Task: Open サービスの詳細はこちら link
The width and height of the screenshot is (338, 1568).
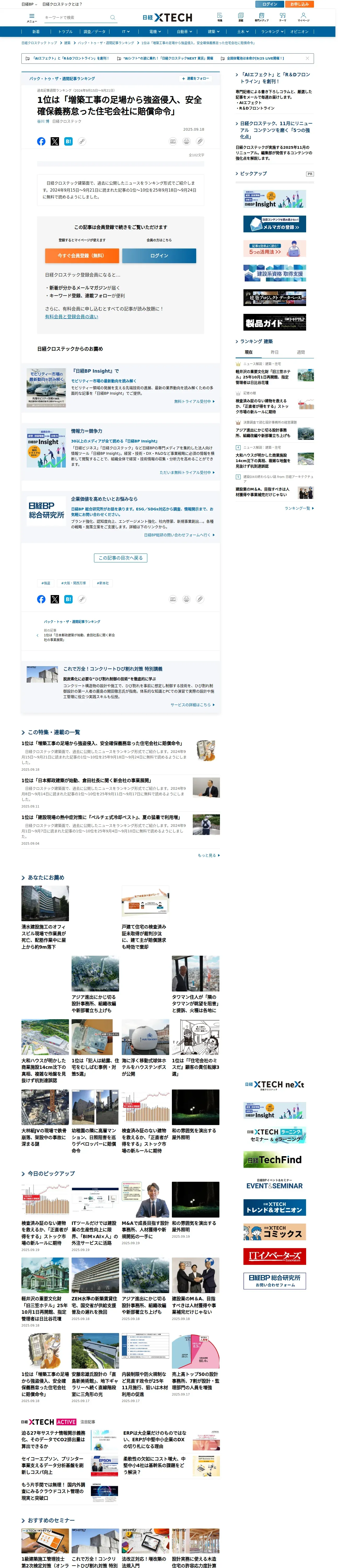Action: click(x=193, y=705)
